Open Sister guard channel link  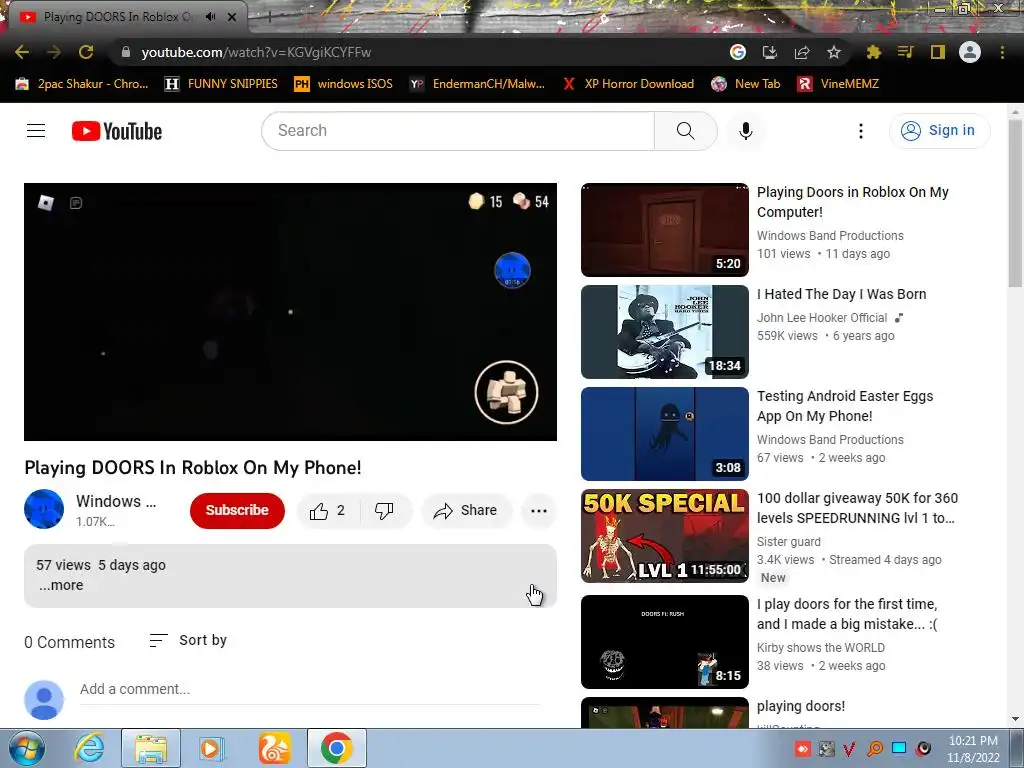(x=789, y=541)
